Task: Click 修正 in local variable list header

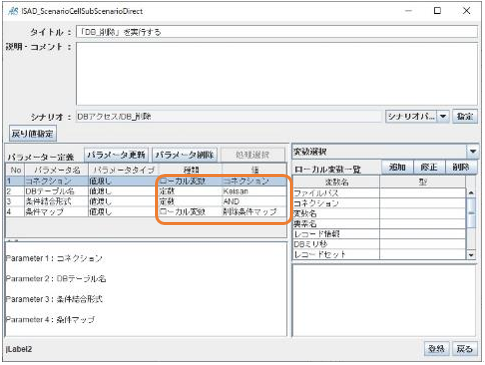Action: coord(429,167)
